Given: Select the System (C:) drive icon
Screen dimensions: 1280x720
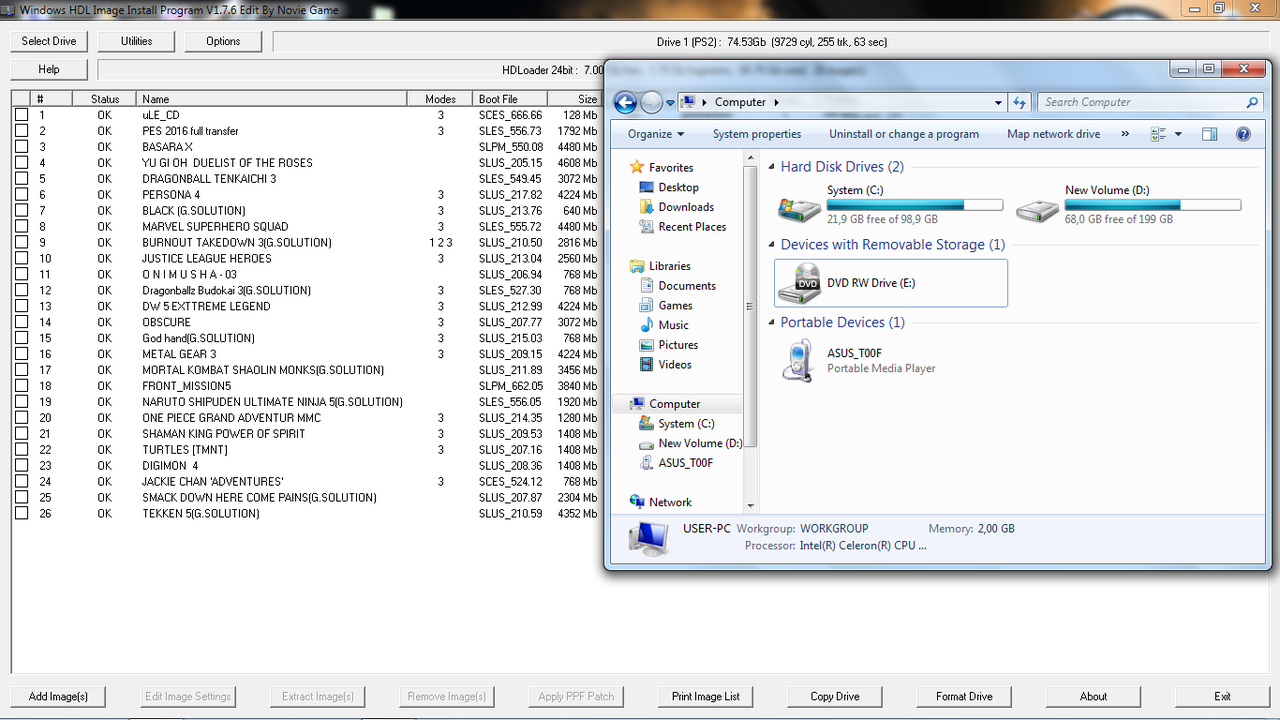Looking at the screenshot, I should pos(799,208).
